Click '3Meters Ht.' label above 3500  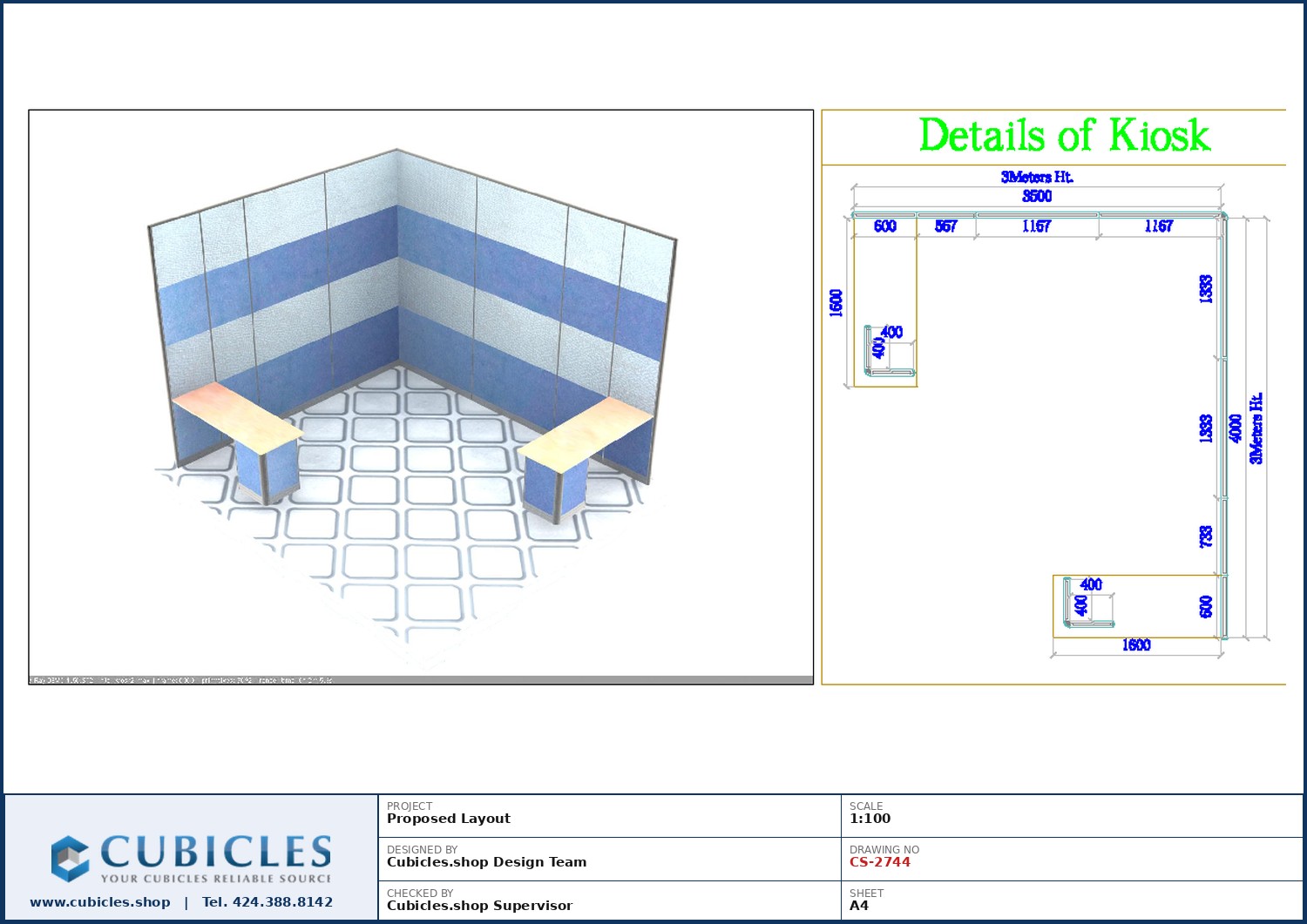pos(1037,177)
